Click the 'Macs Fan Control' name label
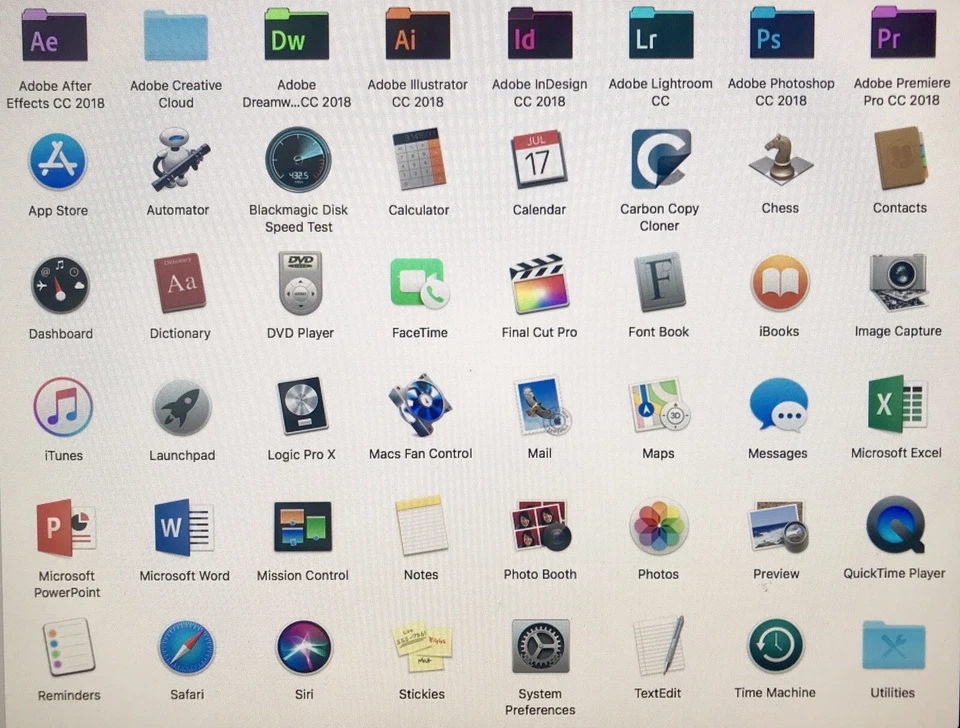This screenshot has height=728, width=960. click(x=421, y=454)
